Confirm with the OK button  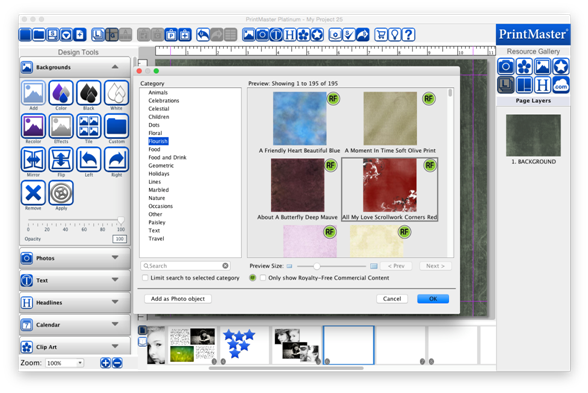433,299
